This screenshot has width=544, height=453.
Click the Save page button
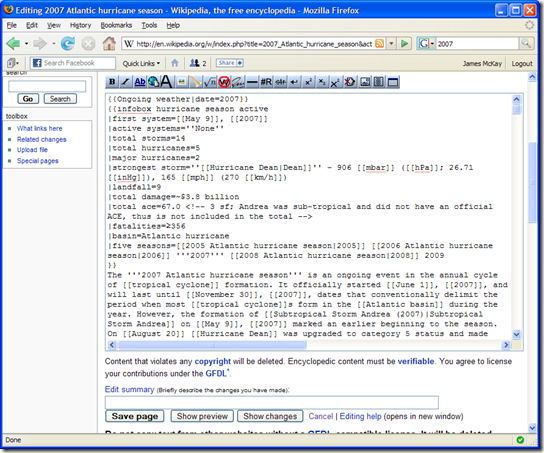tap(135, 416)
